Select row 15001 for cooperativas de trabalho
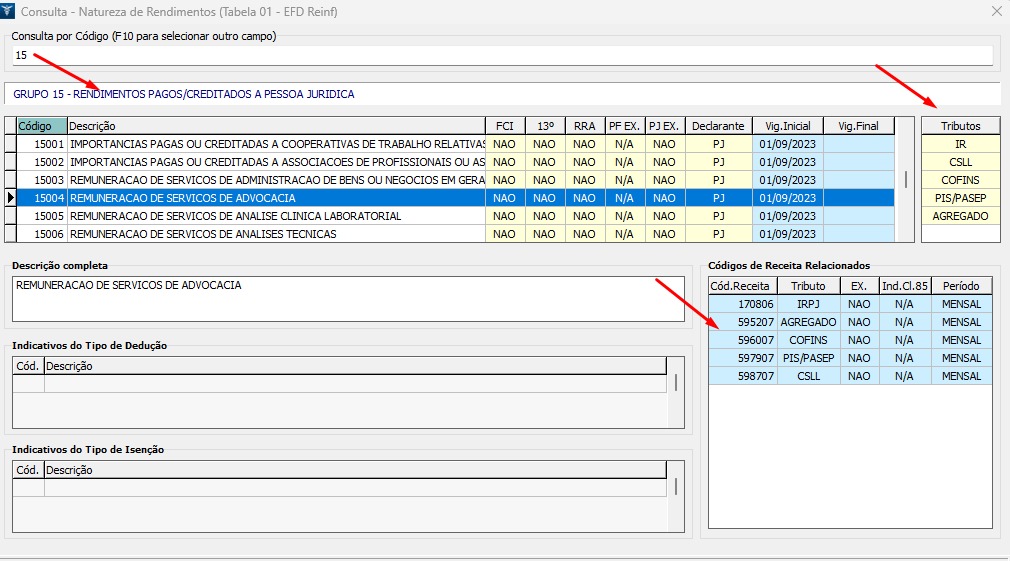The width and height of the screenshot is (1010, 561). click(x=275, y=144)
